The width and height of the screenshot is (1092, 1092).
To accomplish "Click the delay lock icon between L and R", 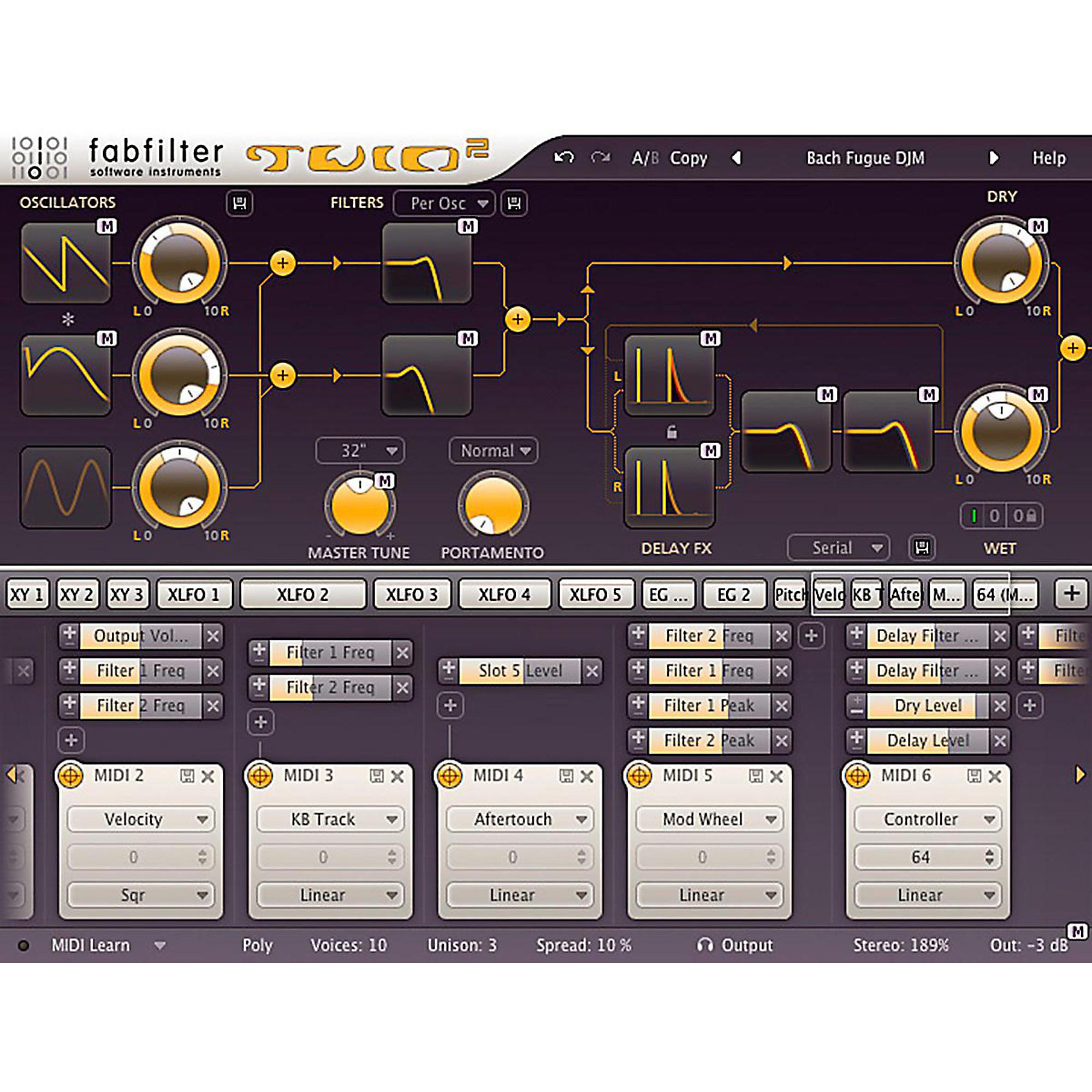I will pyautogui.click(x=672, y=432).
